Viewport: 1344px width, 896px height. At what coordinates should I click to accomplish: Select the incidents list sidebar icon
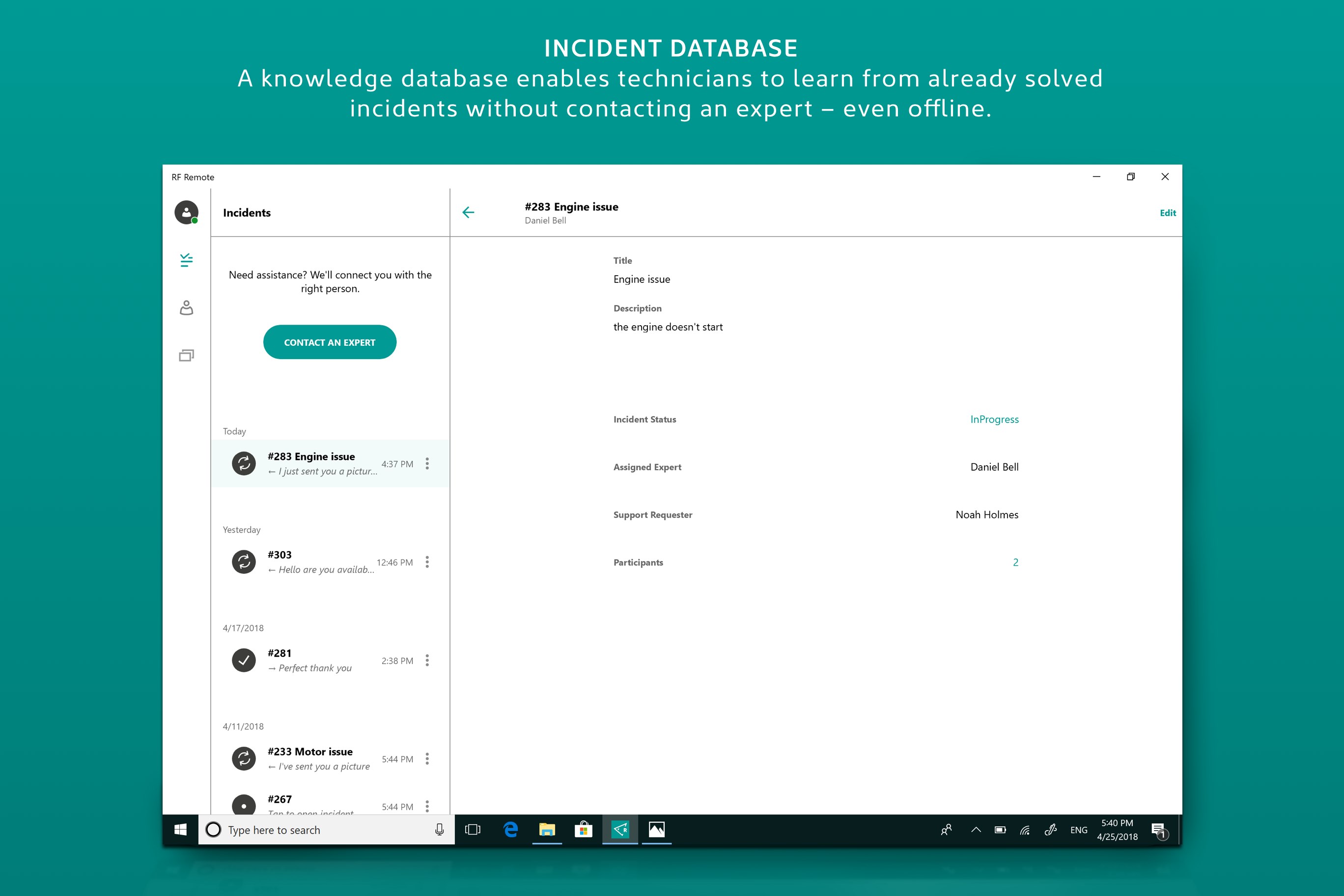186,260
